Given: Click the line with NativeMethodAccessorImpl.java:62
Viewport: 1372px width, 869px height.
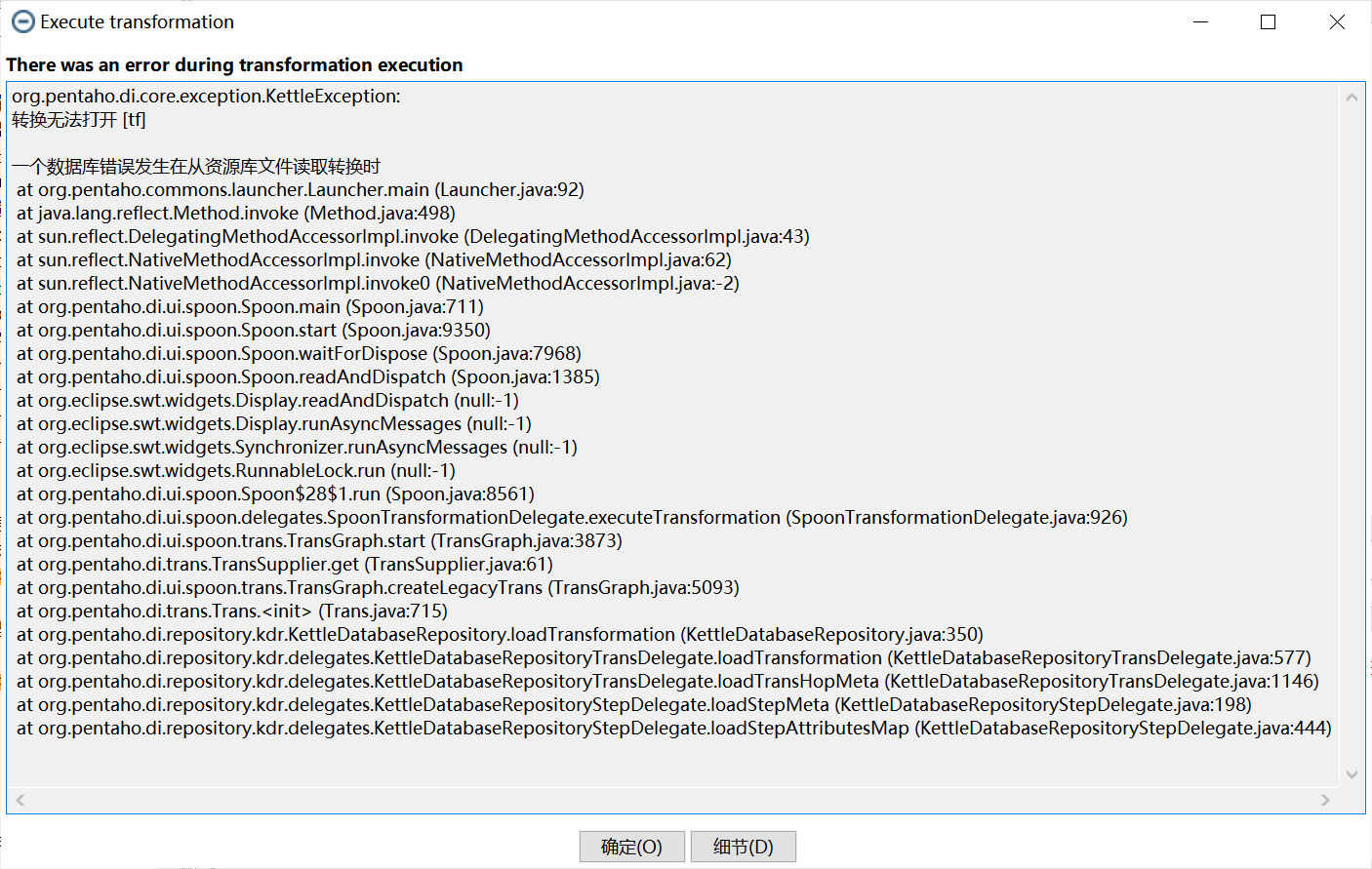Looking at the screenshot, I should (x=374, y=260).
